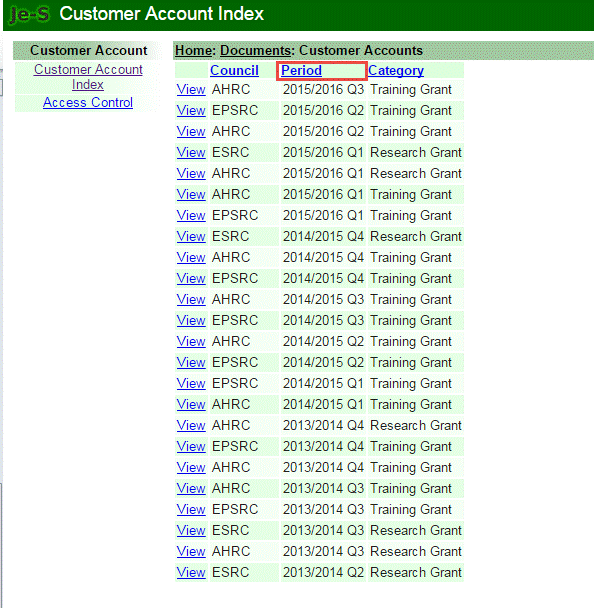Go to Documents in breadcrumb
The image size is (594, 608).
(x=256, y=50)
